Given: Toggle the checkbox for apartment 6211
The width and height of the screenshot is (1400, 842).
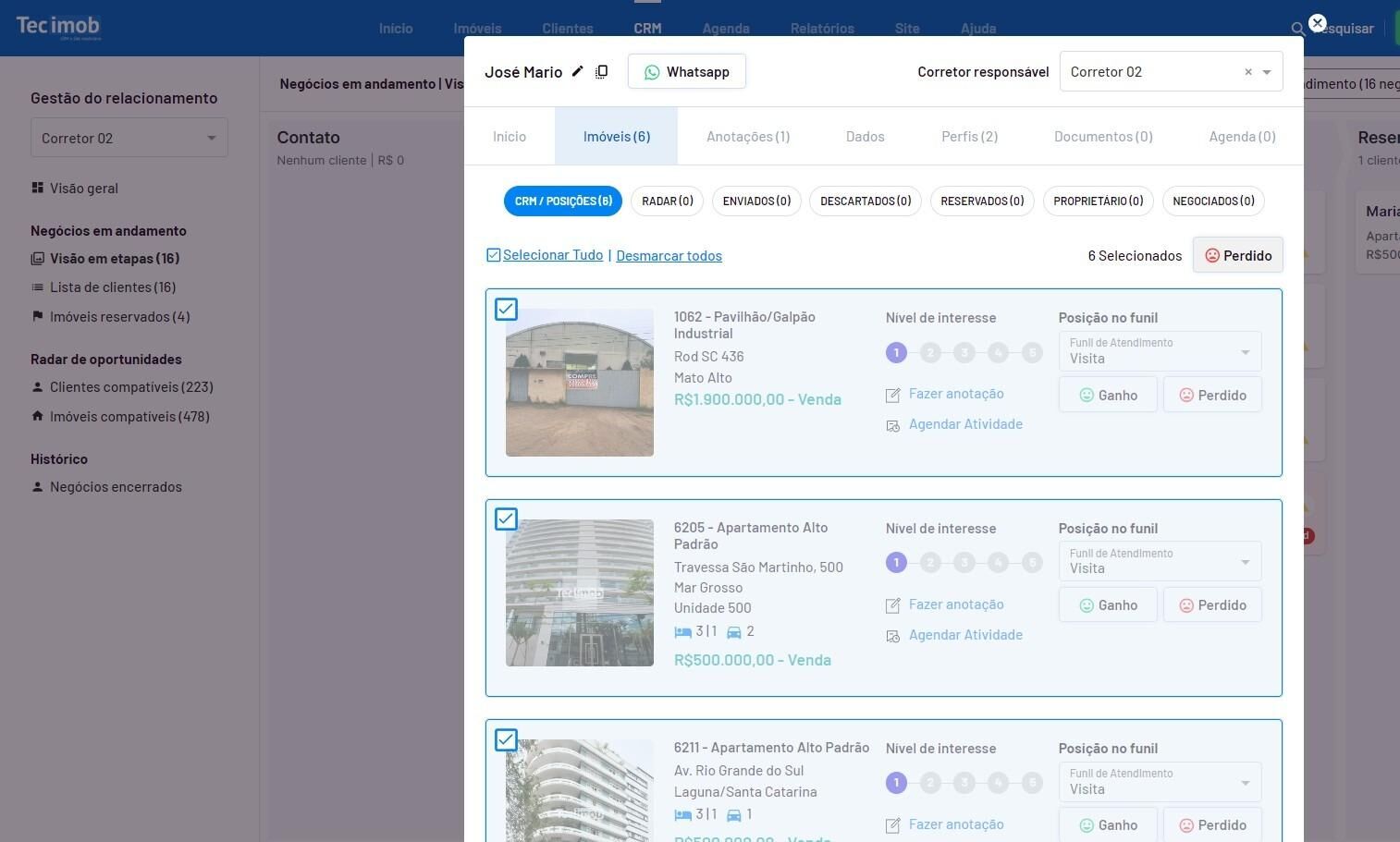Looking at the screenshot, I should tap(506, 740).
